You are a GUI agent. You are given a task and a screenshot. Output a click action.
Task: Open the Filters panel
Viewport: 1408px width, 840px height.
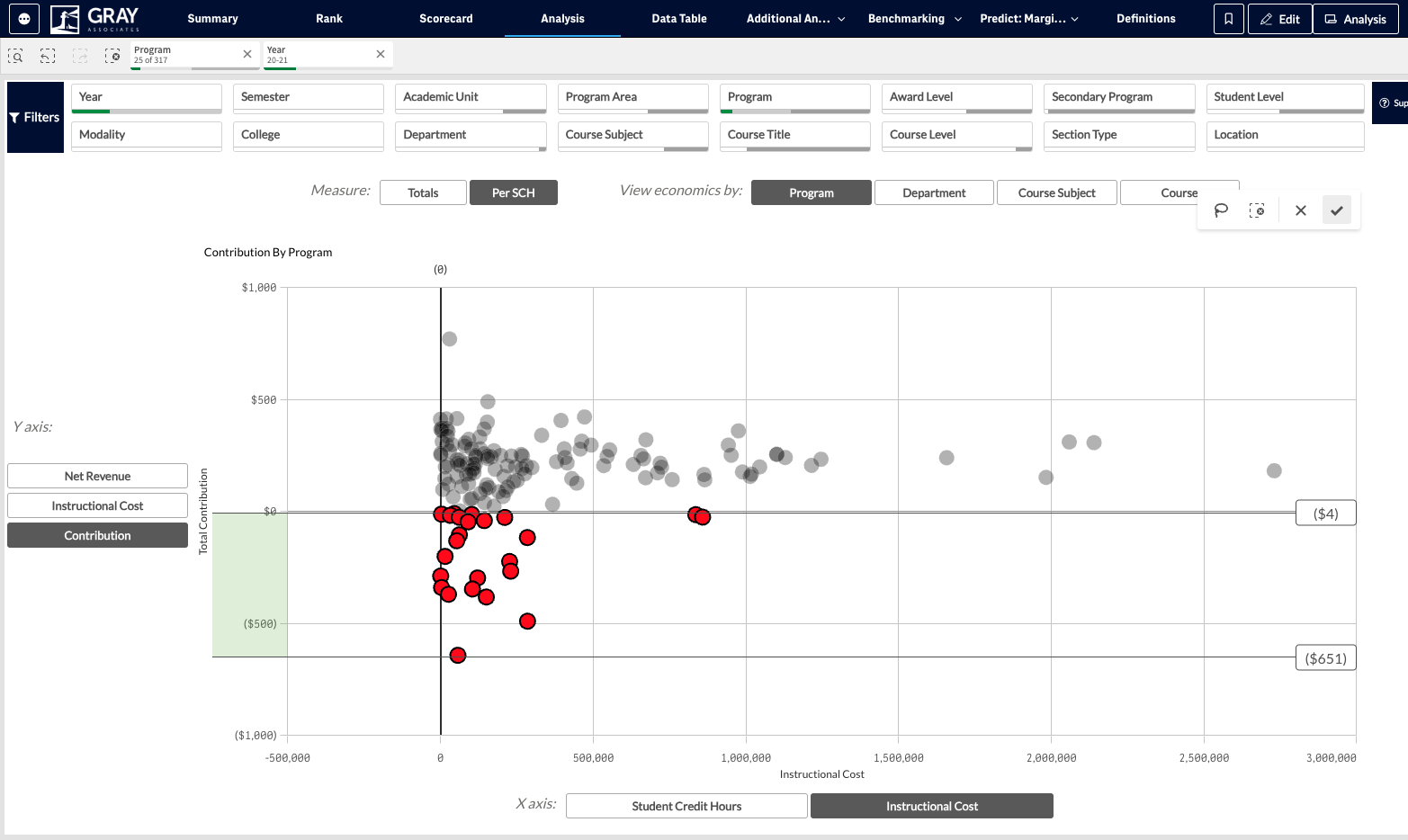click(x=35, y=117)
